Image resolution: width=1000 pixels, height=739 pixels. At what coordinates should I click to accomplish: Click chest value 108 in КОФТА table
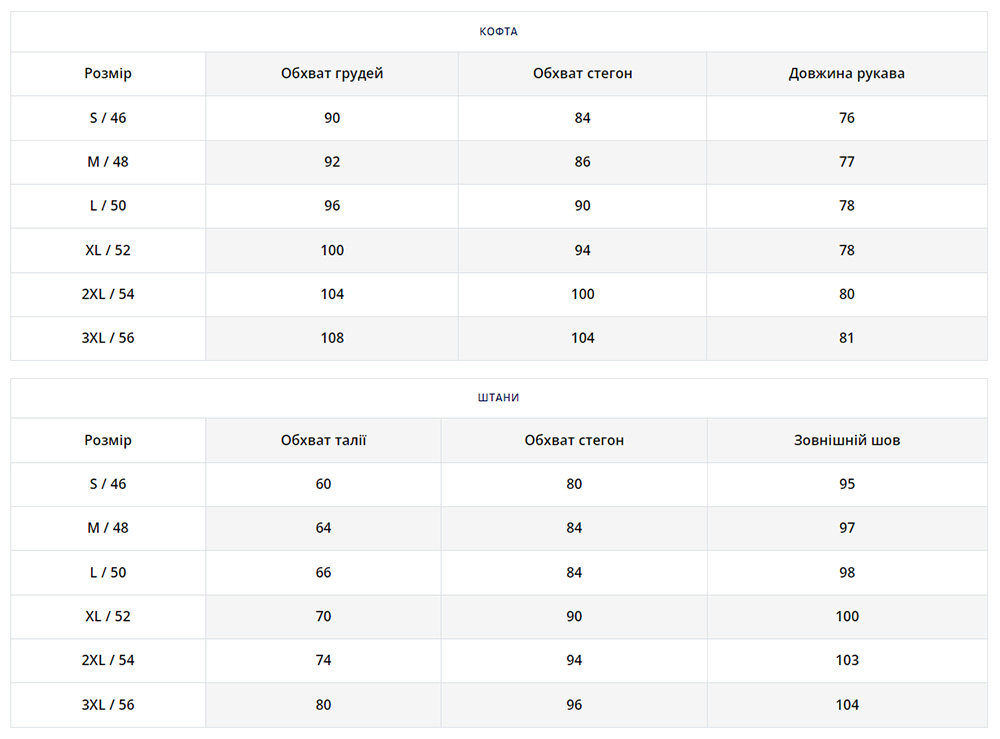pos(332,338)
